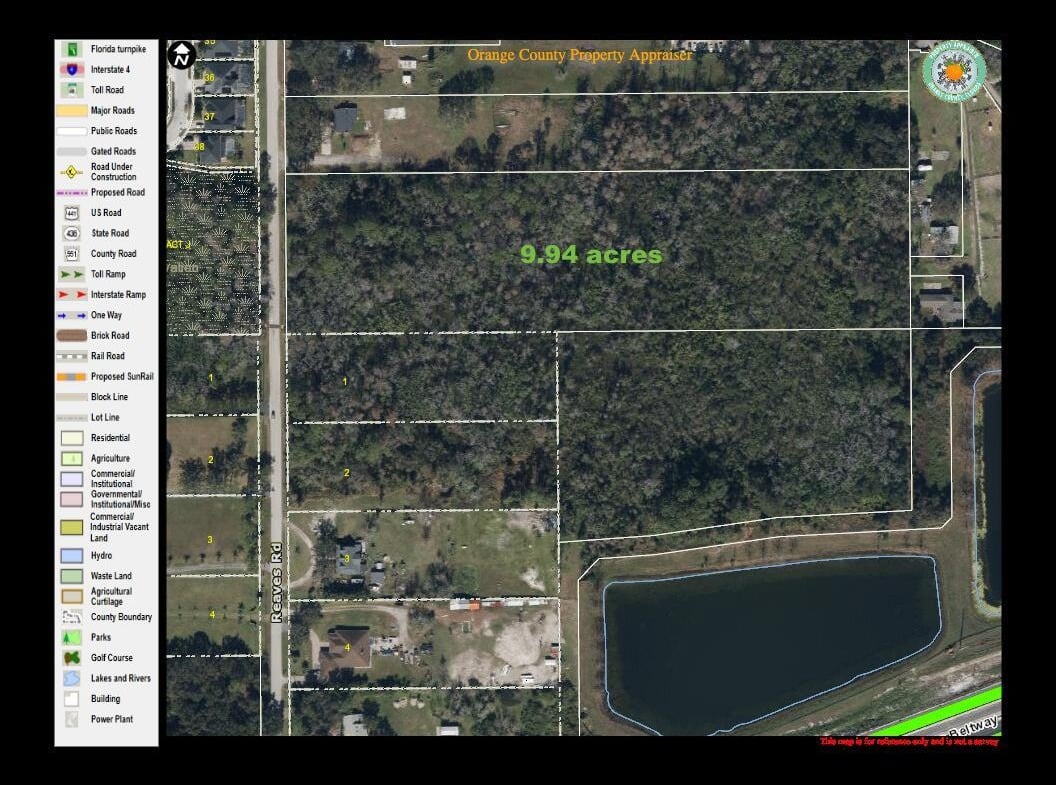The height and width of the screenshot is (785, 1056).
Task: Click the Interstate 4 shield icon
Action: coord(71,69)
